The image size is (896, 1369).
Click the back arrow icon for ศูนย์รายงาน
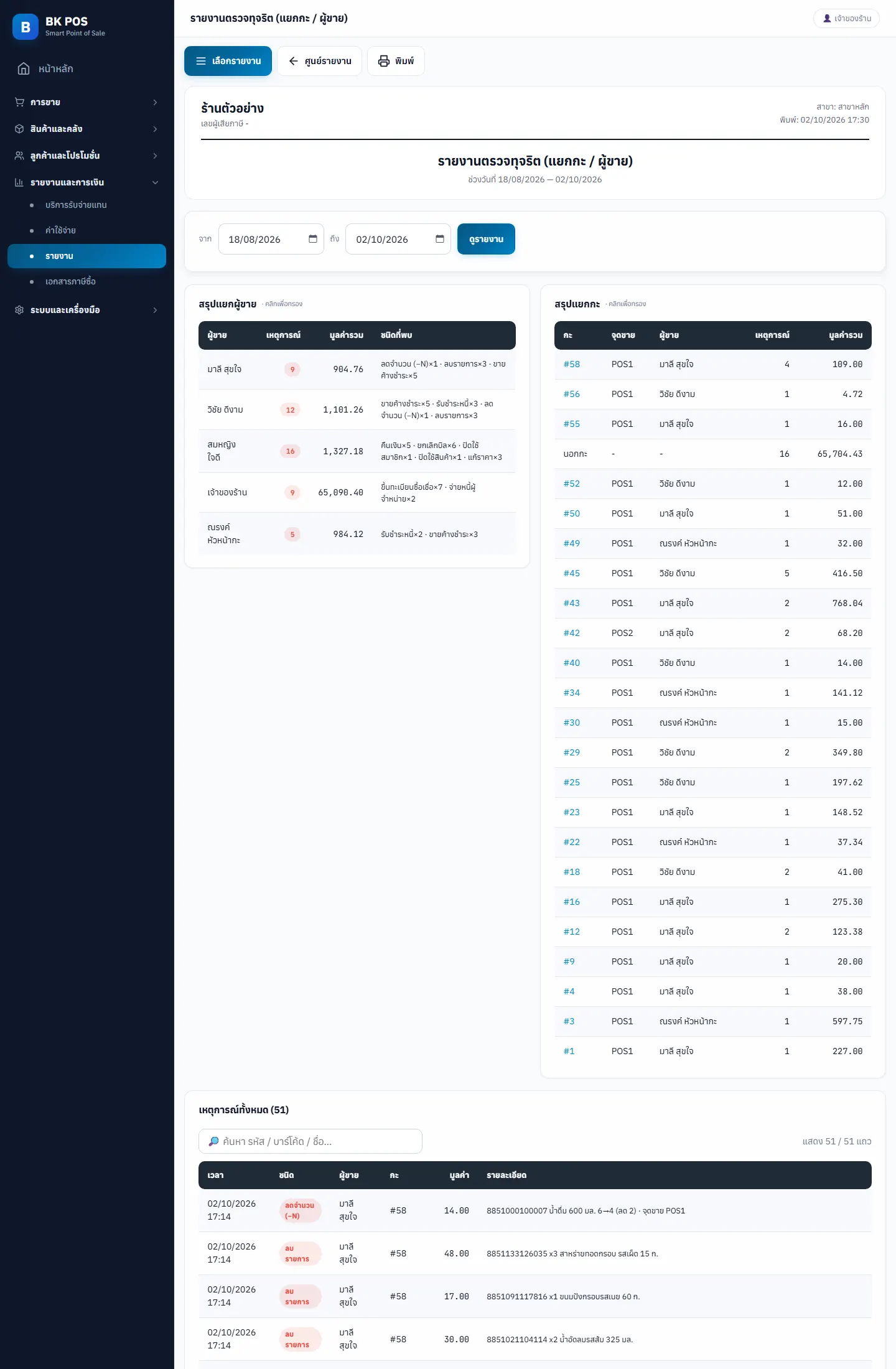[294, 61]
